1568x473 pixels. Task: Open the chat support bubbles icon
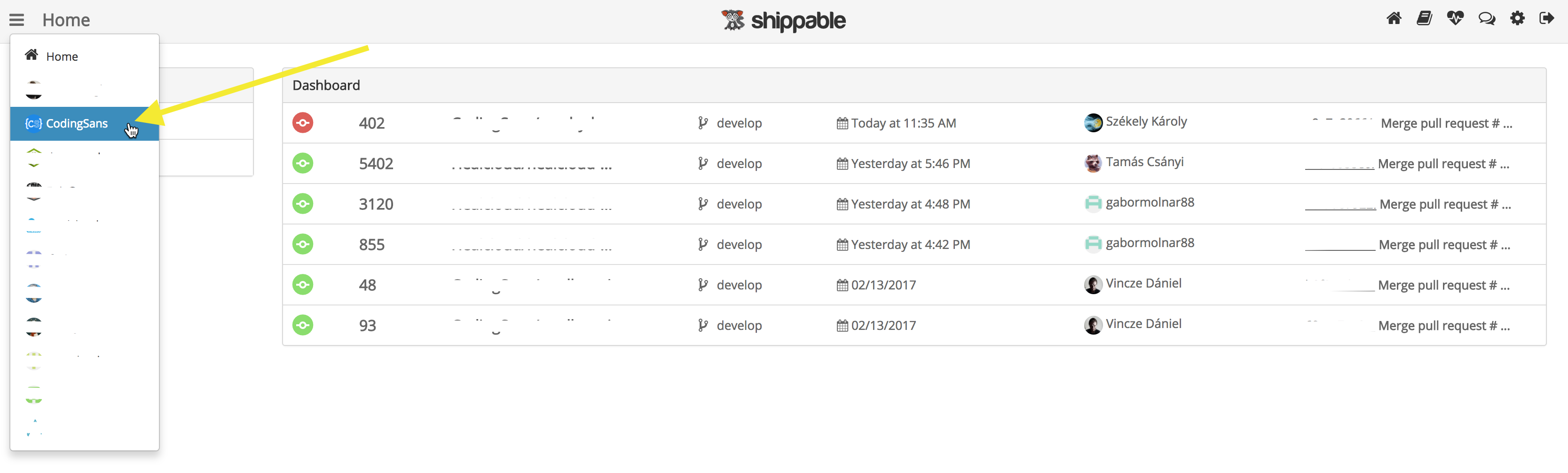pyautogui.click(x=1487, y=19)
